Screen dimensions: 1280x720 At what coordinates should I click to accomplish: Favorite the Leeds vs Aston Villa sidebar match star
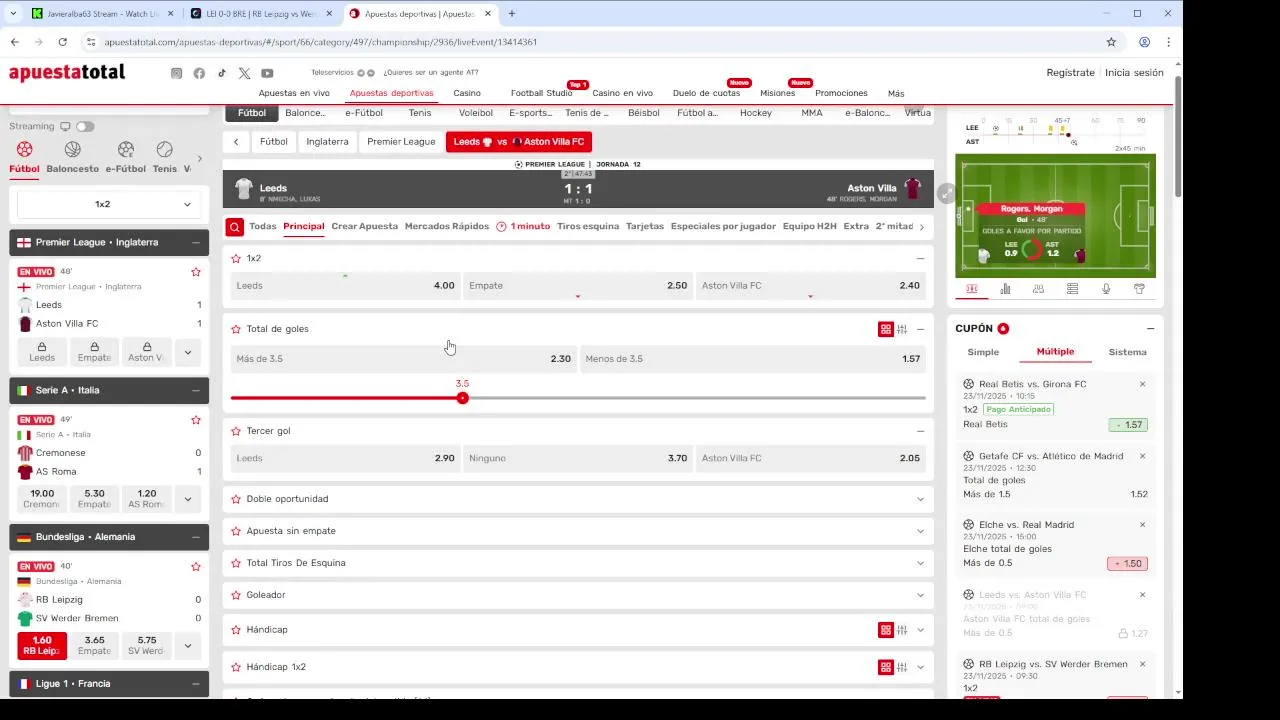tap(196, 272)
